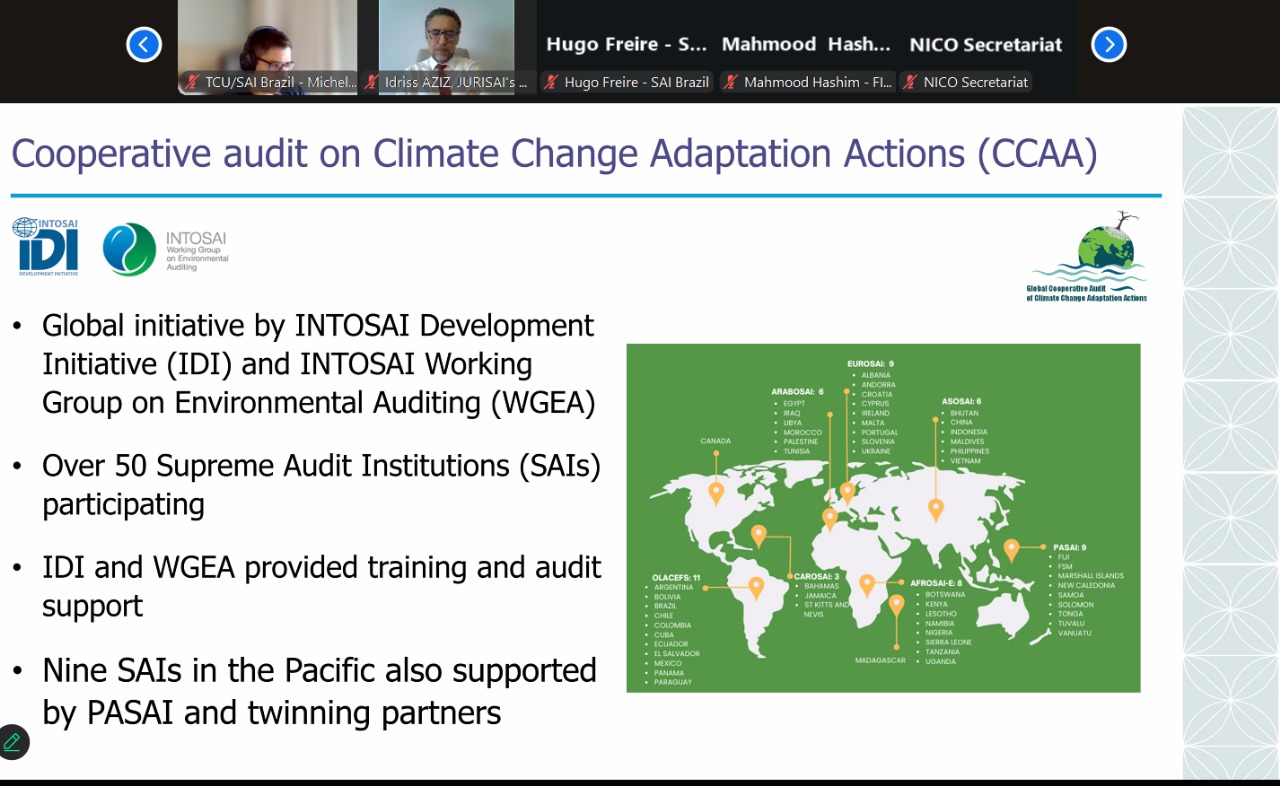Image resolution: width=1280 pixels, height=786 pixels.
Task: Open the green annotation pencil icon
Action: pos(13,742)
